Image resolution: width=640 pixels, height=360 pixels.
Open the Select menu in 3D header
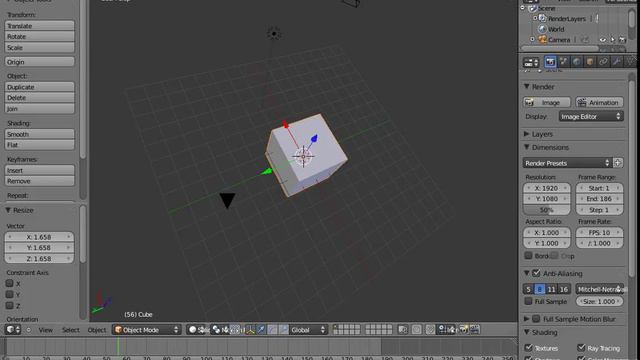pyautogui.click(x=71, y=330)
